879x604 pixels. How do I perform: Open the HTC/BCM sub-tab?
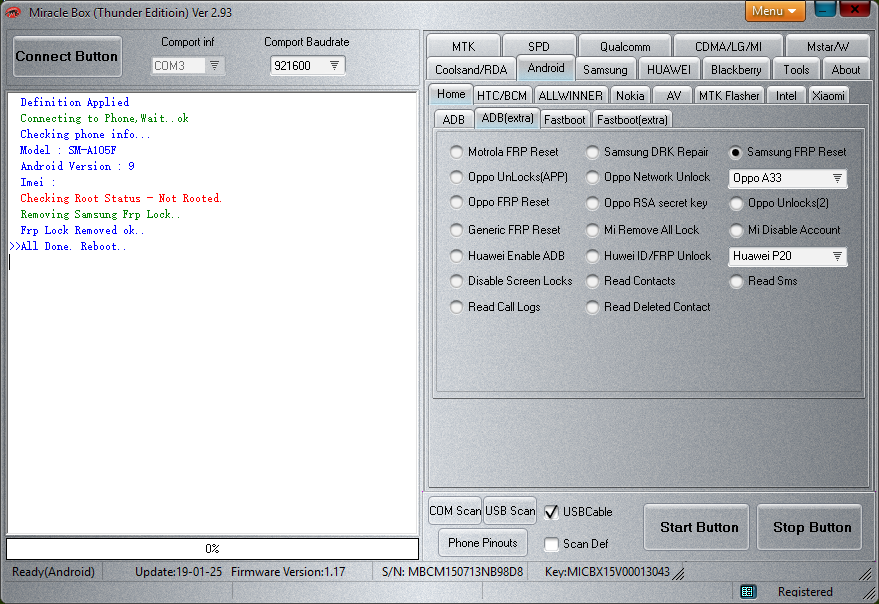[x=502, y=96]
